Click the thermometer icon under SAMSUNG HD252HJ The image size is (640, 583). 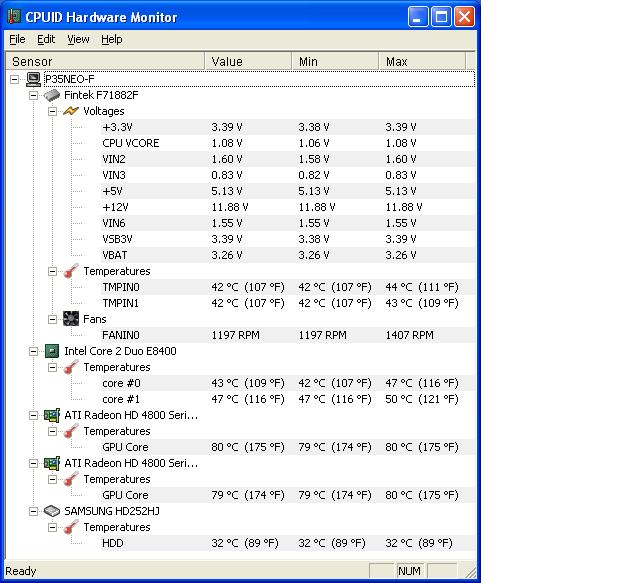pos(71,527)
